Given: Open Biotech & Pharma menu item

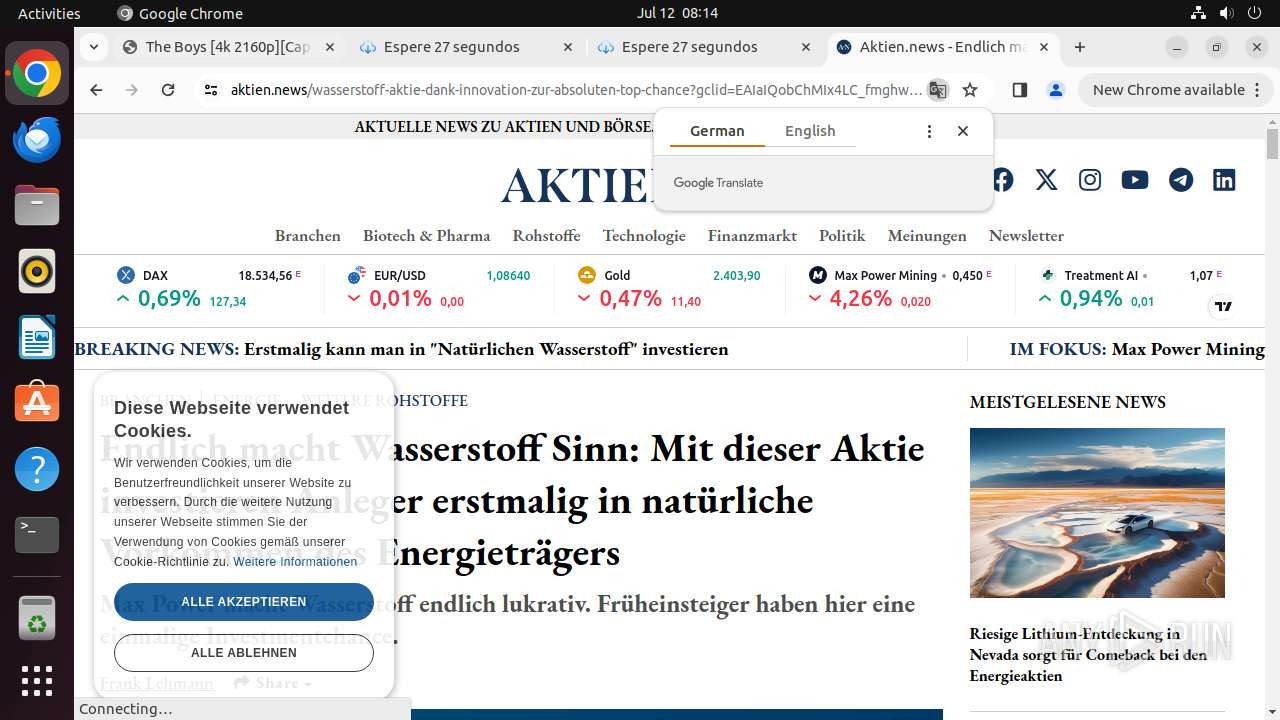Looking at the screenshot, I should 427,236.
